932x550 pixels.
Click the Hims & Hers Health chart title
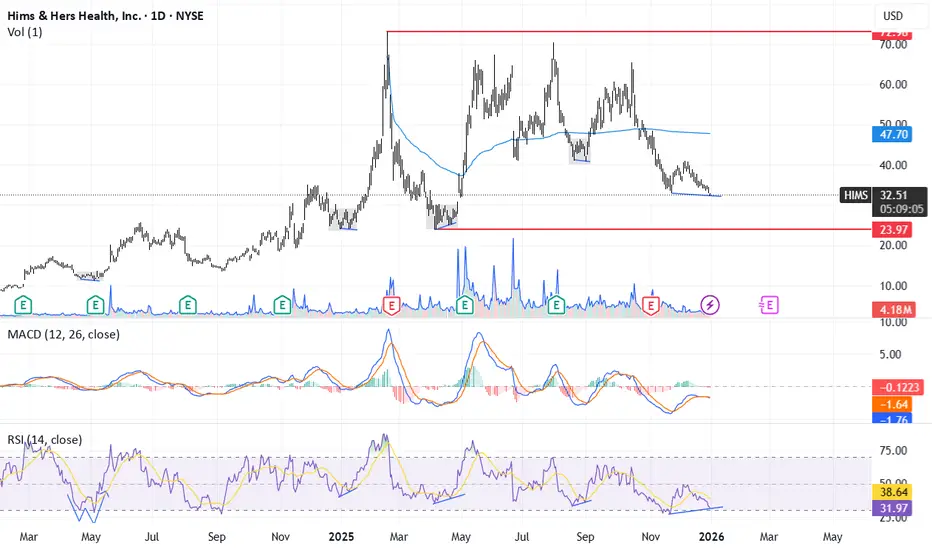click(105, 16)
